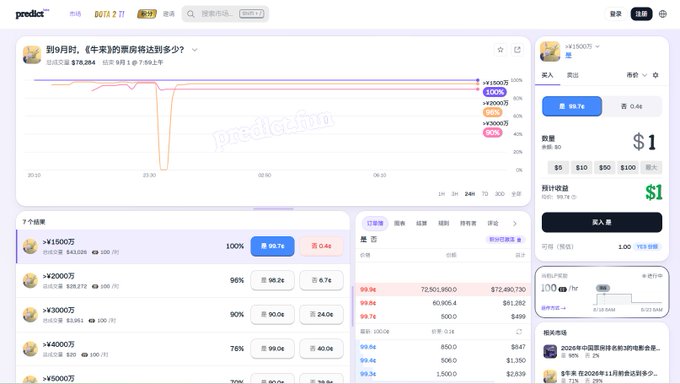Click the share market icon

click(517, 50)
